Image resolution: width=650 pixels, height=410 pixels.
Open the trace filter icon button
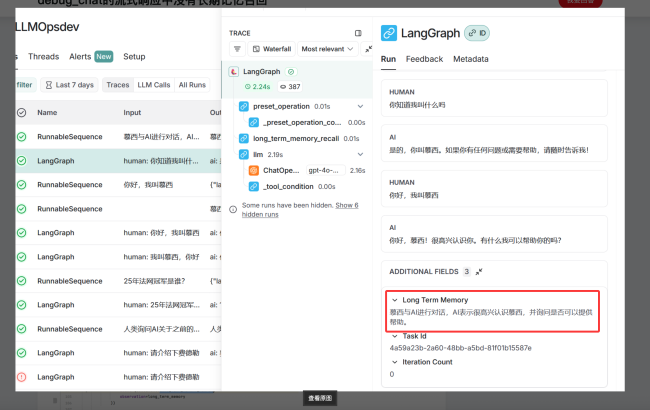tap(237, 49)
